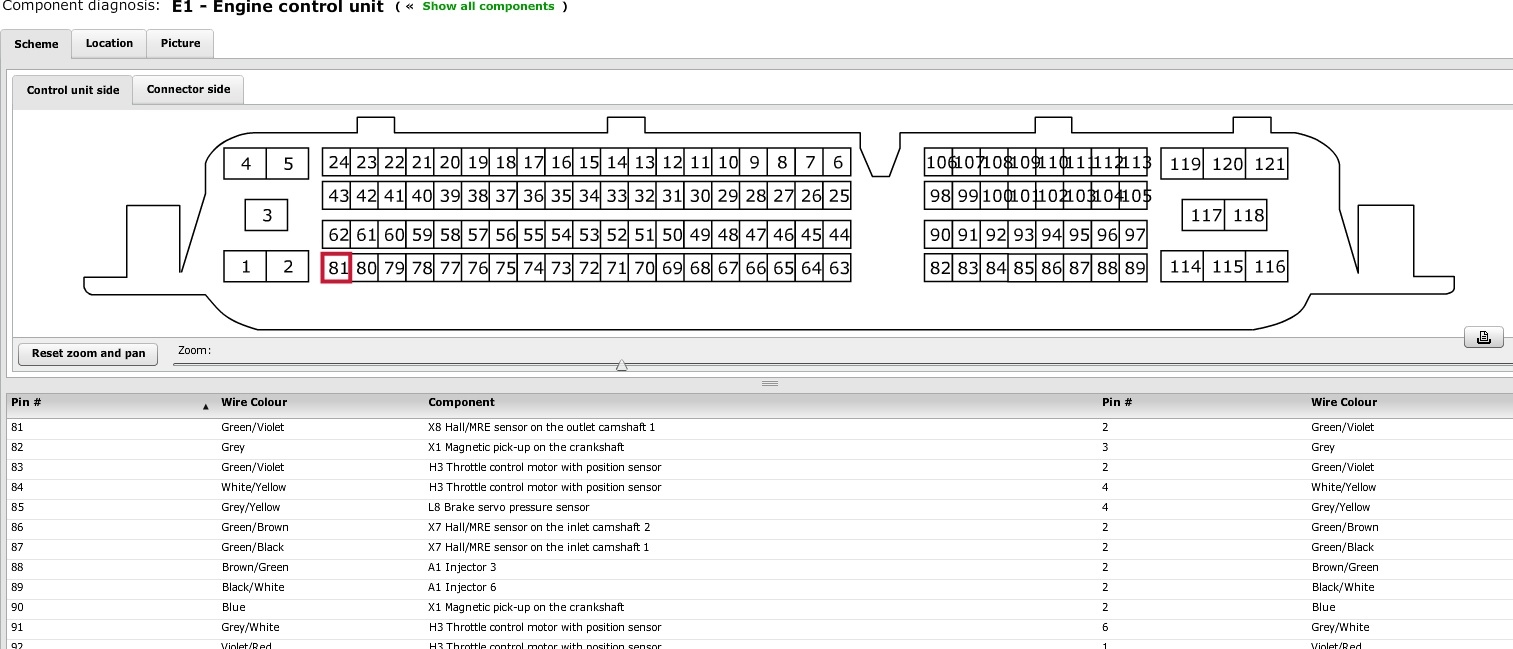
Task: Select pin 1 in connector diagram
Action: [246, 267]
